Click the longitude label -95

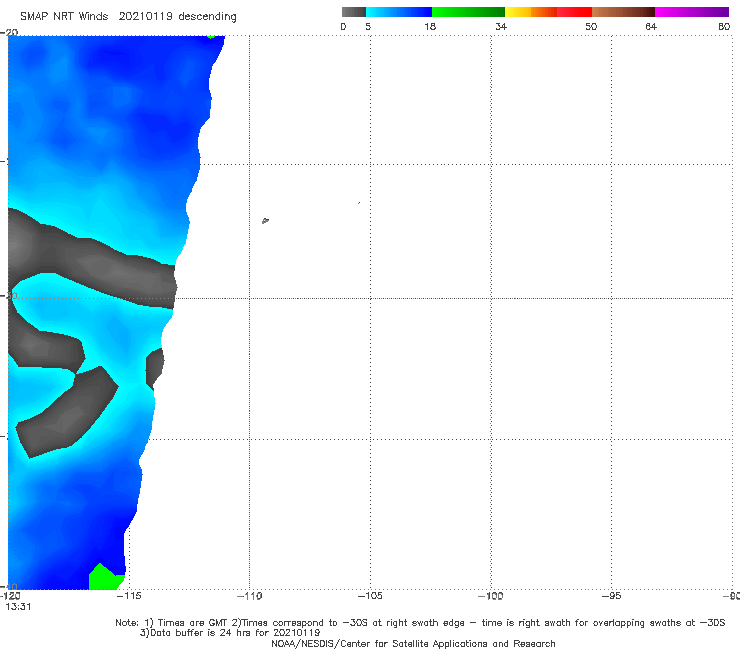[612, 596]
